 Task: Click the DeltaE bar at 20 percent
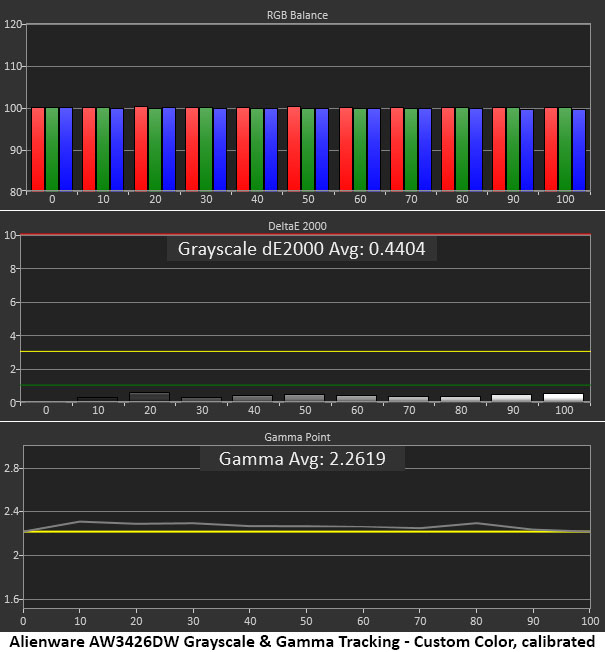pyautogui.click(x=150, y=397)
